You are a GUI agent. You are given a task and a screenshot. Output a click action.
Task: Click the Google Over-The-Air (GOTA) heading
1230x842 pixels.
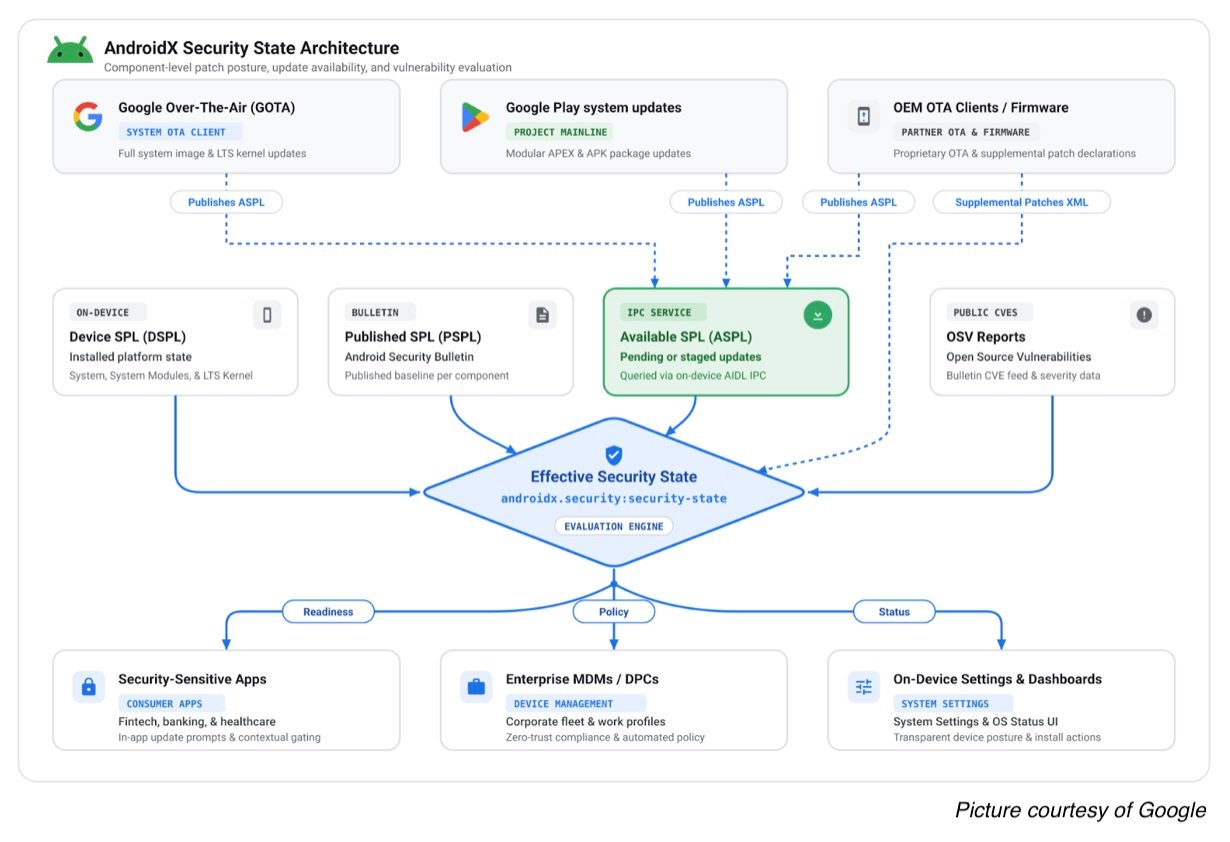(206, 108)
